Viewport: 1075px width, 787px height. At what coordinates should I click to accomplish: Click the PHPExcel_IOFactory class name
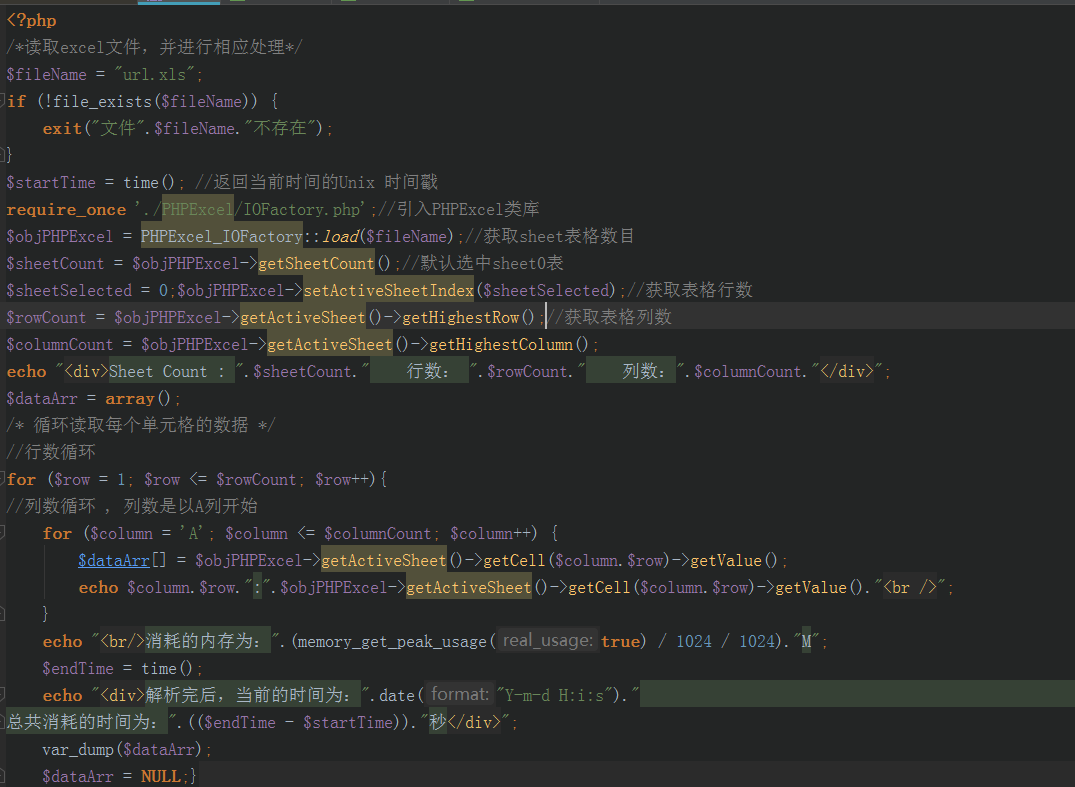pyautogui.click(x=221, y=237)
